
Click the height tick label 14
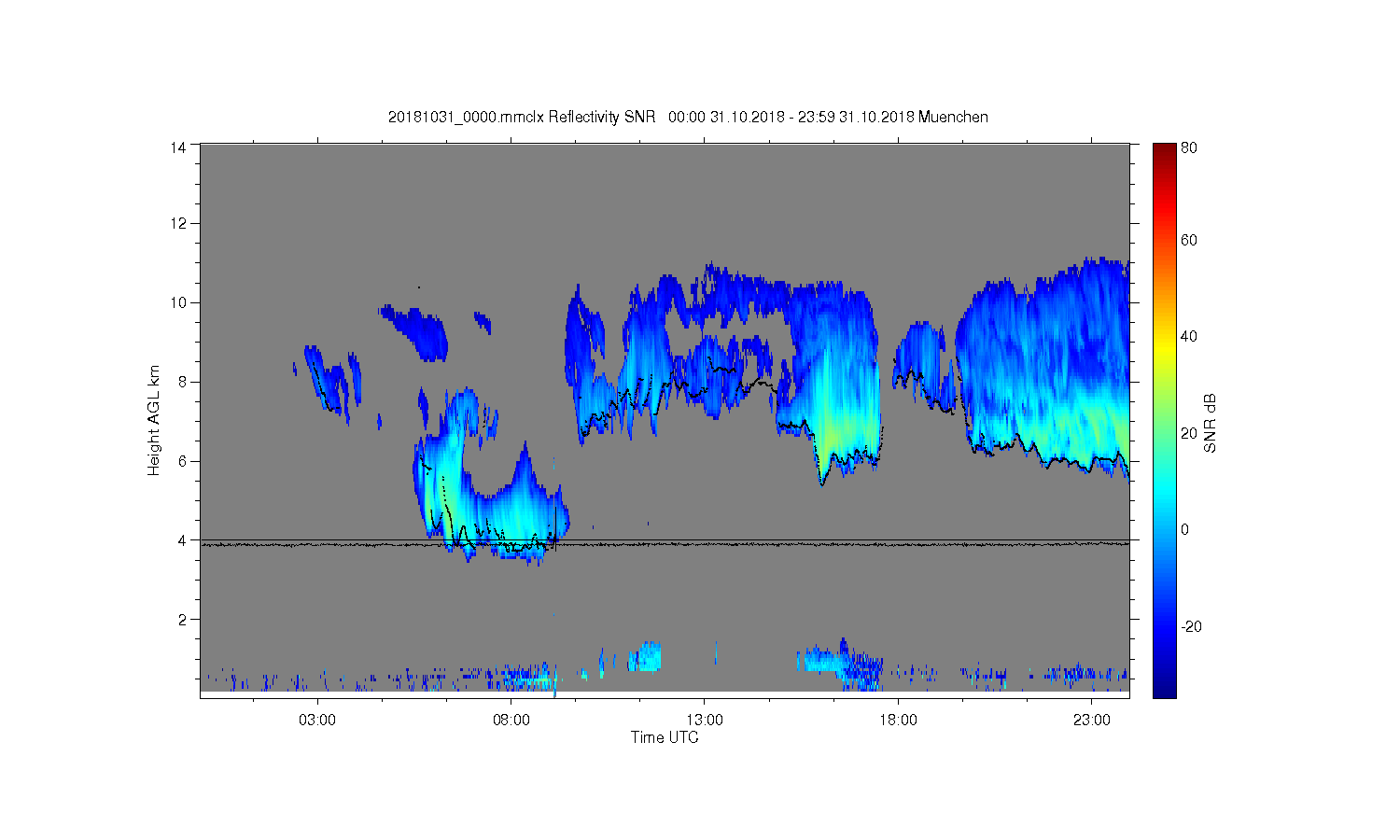(178, 147)
